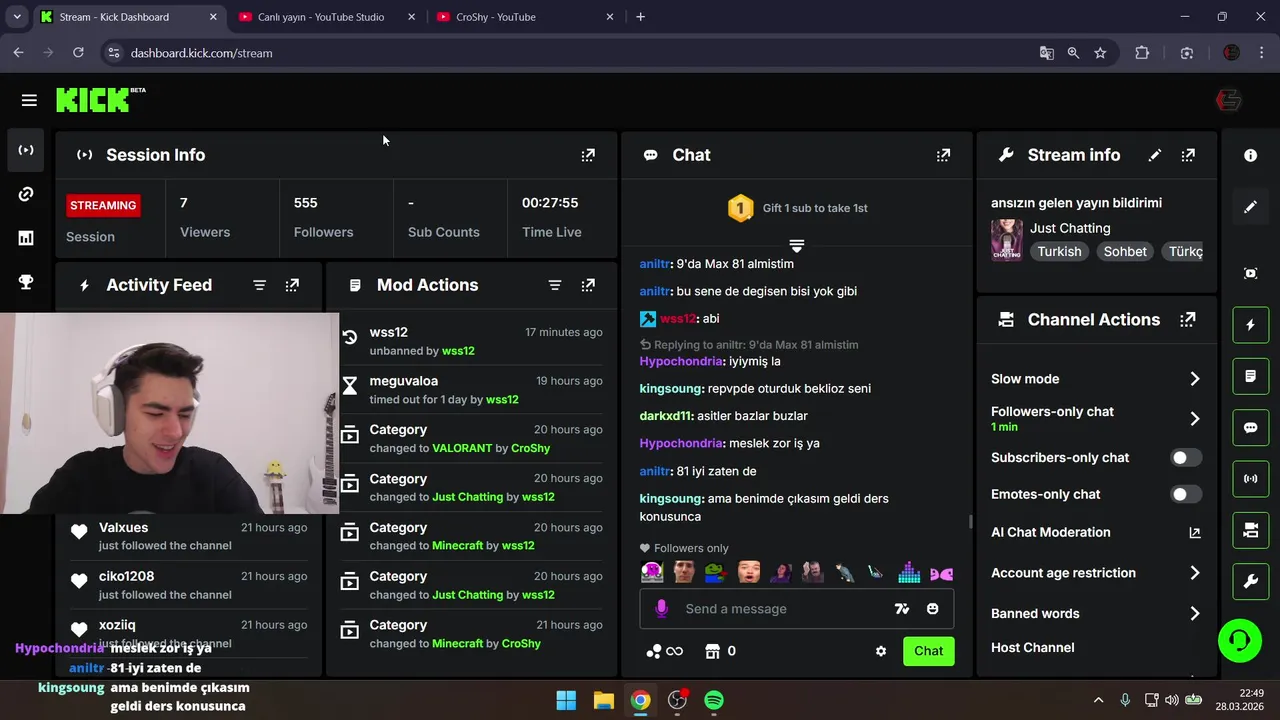Open File Explorer from the taskbar

click(603, 700)
